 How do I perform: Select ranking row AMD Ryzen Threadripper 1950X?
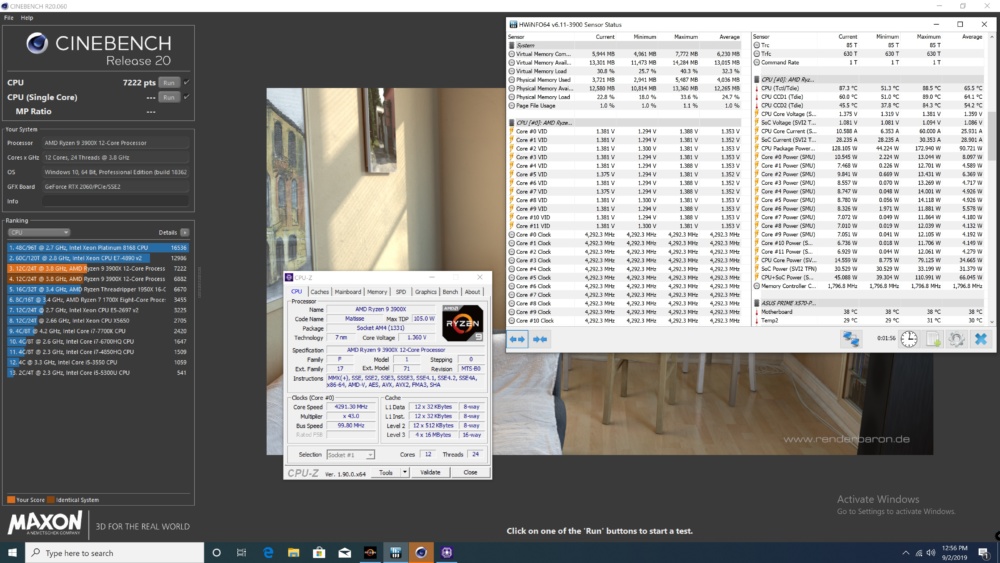pos(98,289)
